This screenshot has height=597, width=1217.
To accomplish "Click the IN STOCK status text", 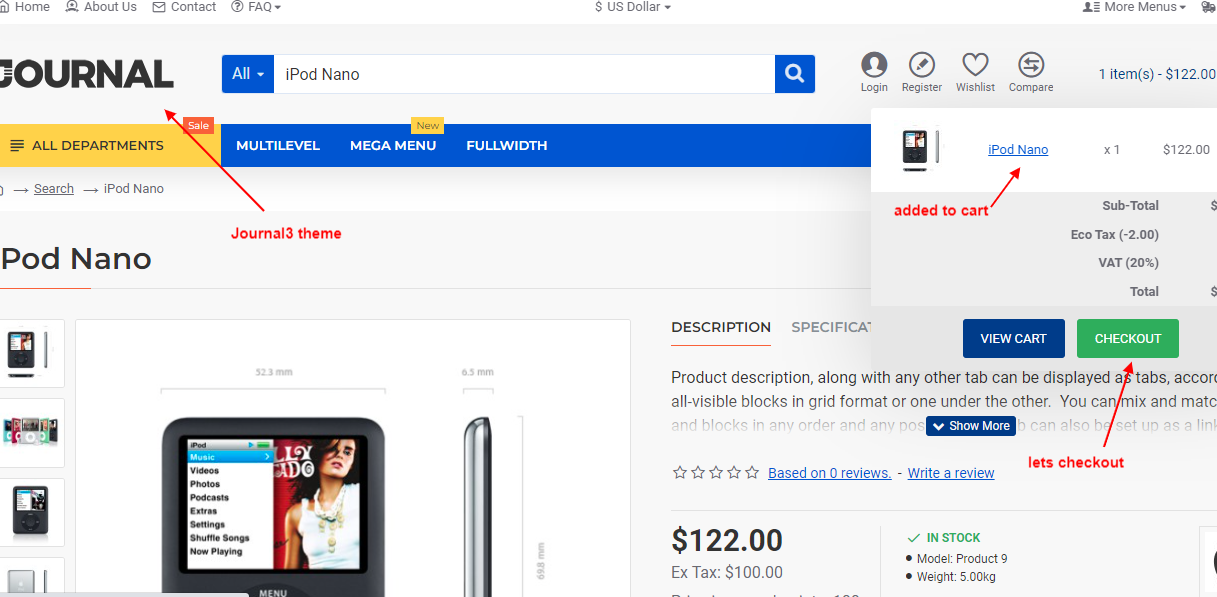I will 953,538.
